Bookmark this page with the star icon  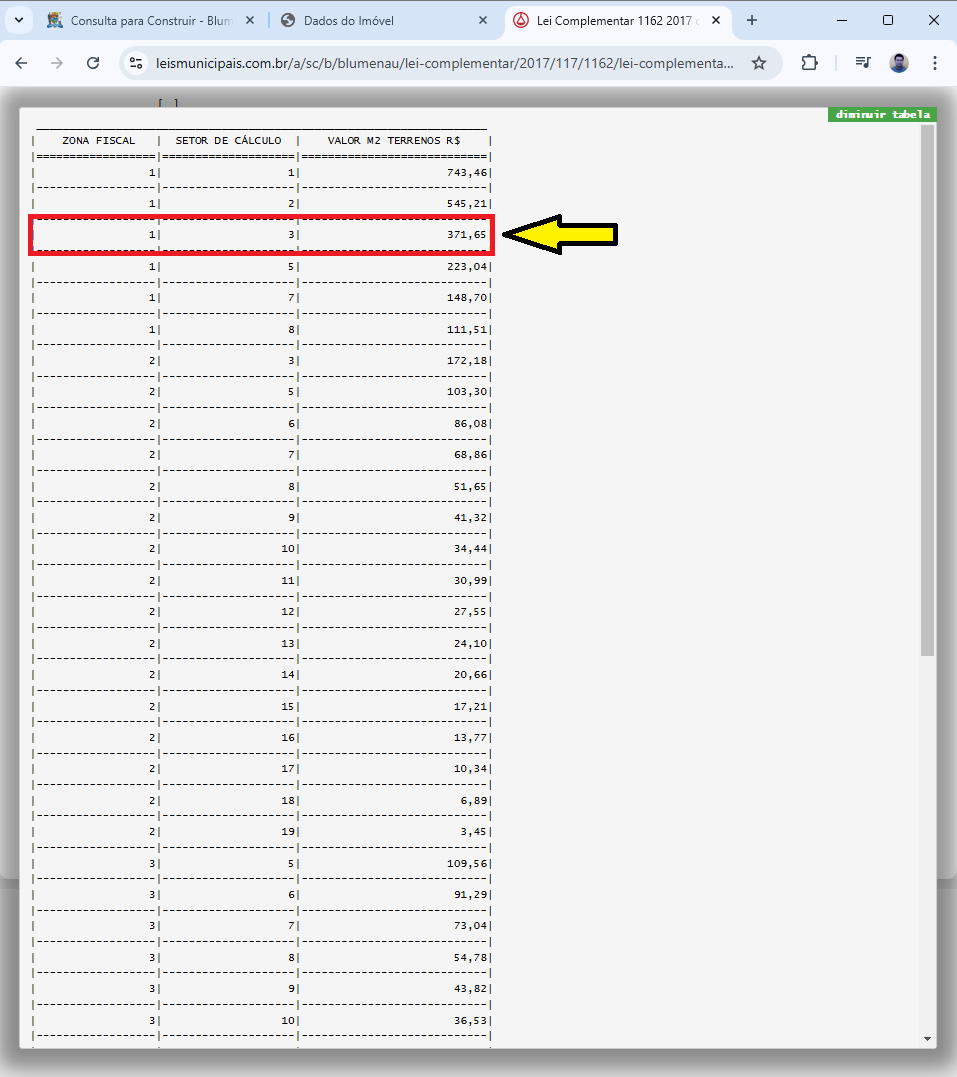coord(759,63)
